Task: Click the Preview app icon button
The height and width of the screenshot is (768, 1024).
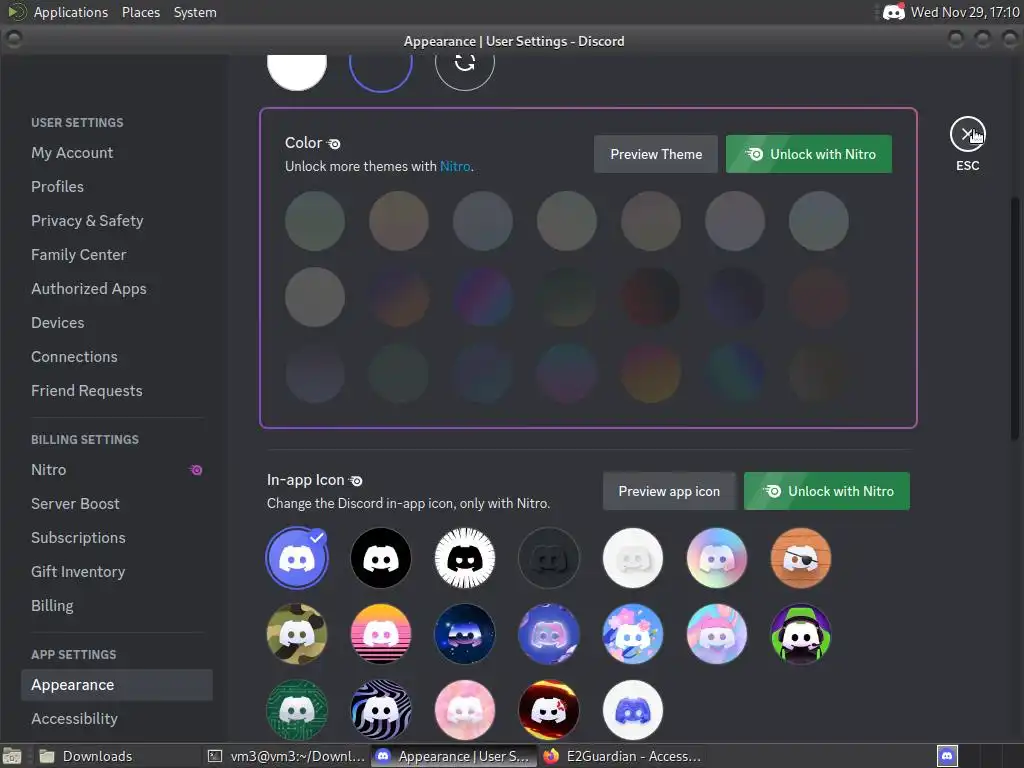Action: tap(669, 491)
